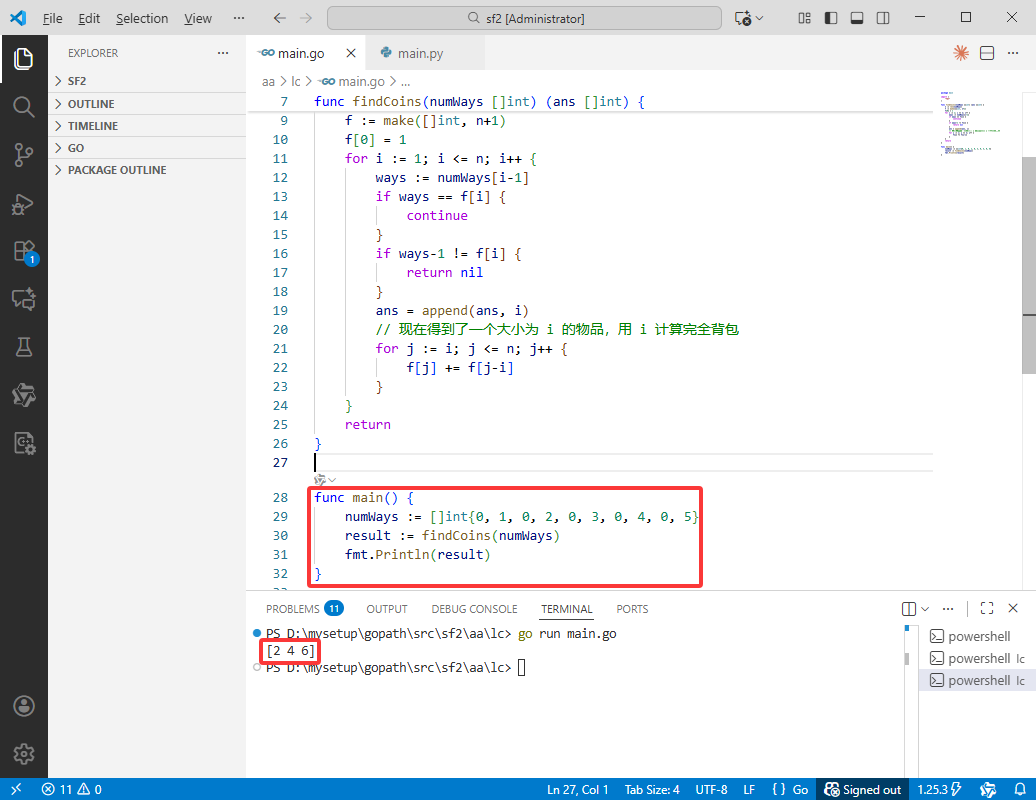The height and width of the screenshot is (800, 1036).
Task: Click the Signed out status item
Action: pyautogui.click(x=862, y=789)
